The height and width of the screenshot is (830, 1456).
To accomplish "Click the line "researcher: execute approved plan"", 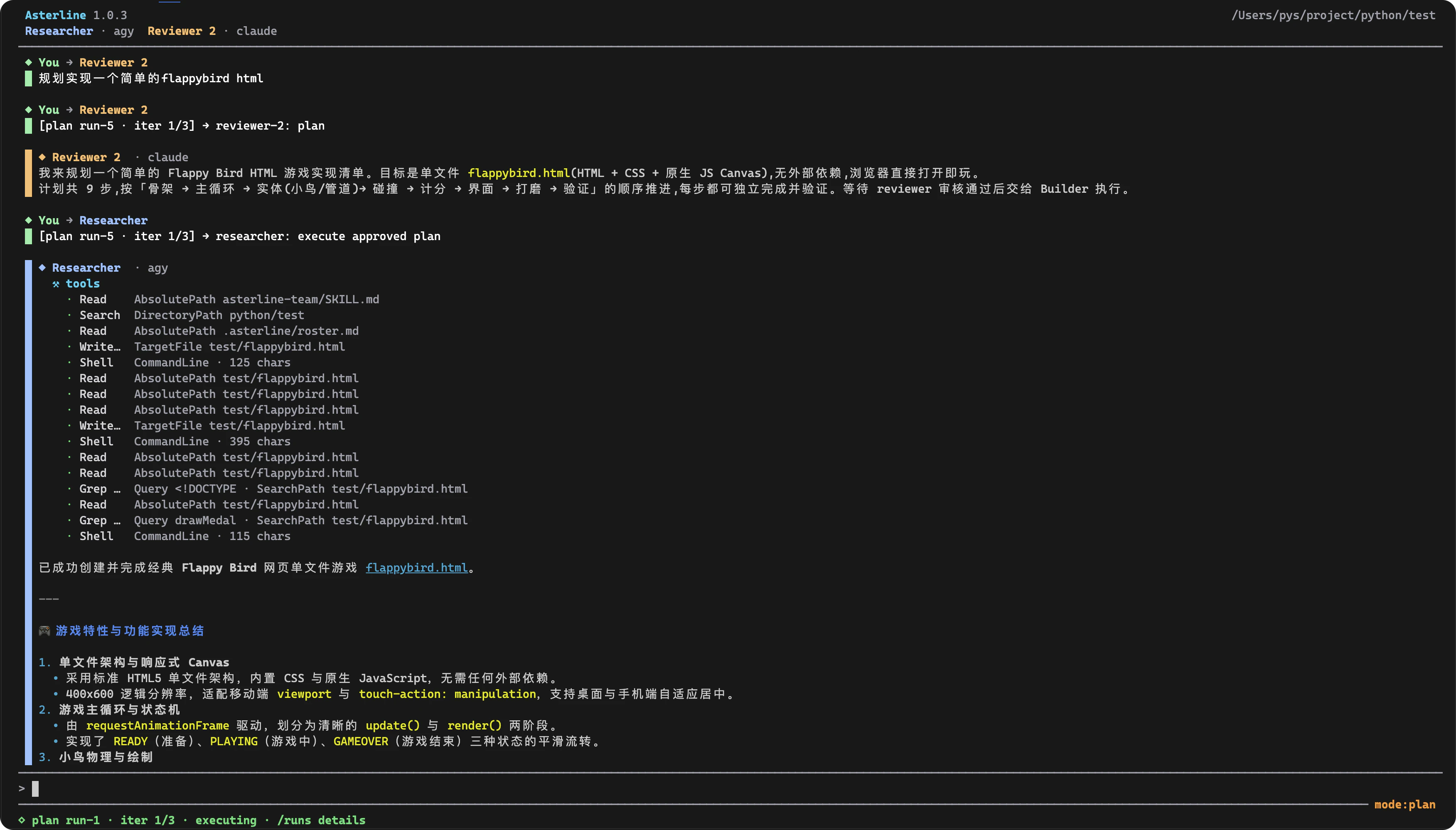I will point(328,236).
